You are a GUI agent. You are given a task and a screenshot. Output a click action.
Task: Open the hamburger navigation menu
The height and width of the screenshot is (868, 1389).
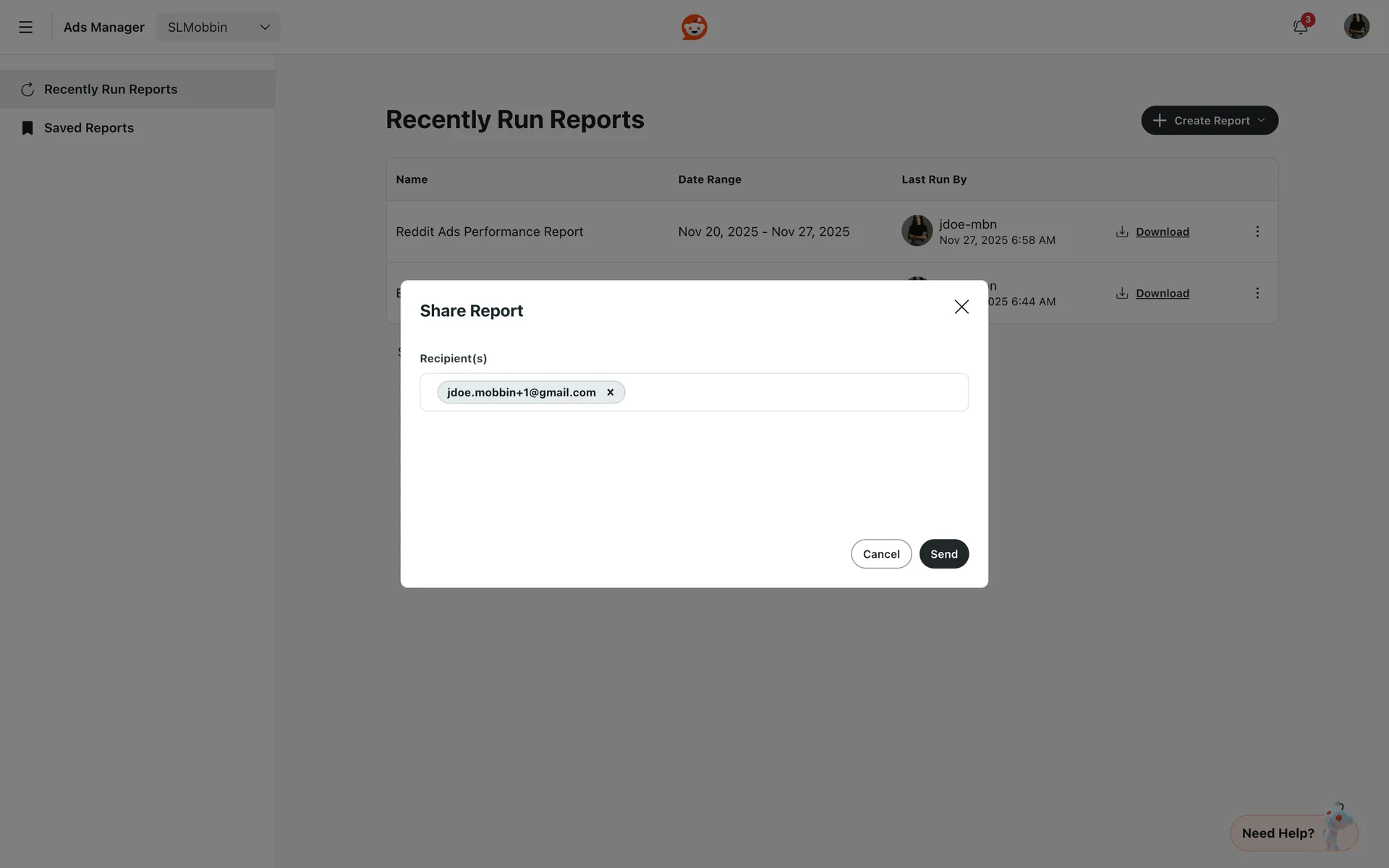click(25, 27)
